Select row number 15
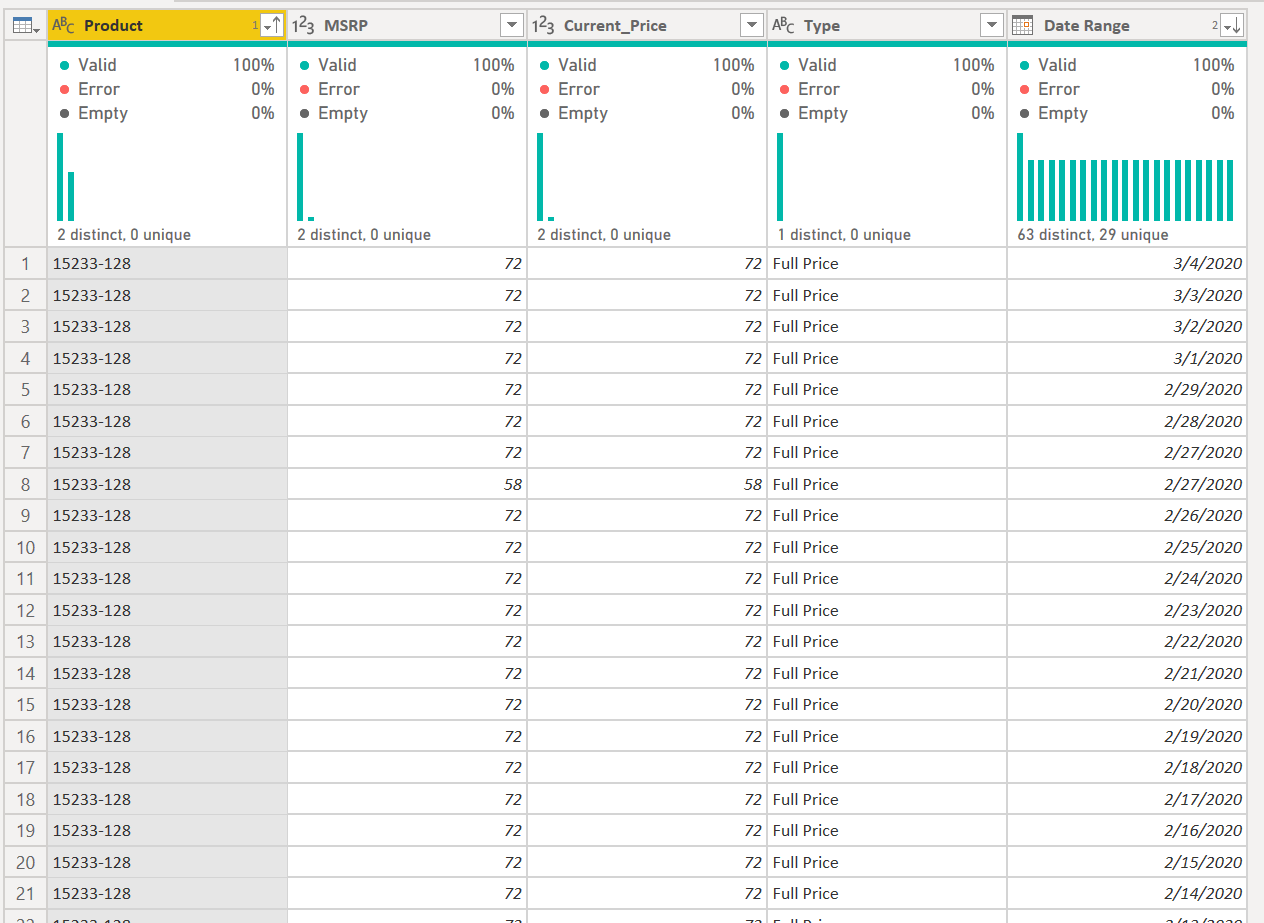The width and height of the screenshot is (1264, 923). [x=26, y=705]
